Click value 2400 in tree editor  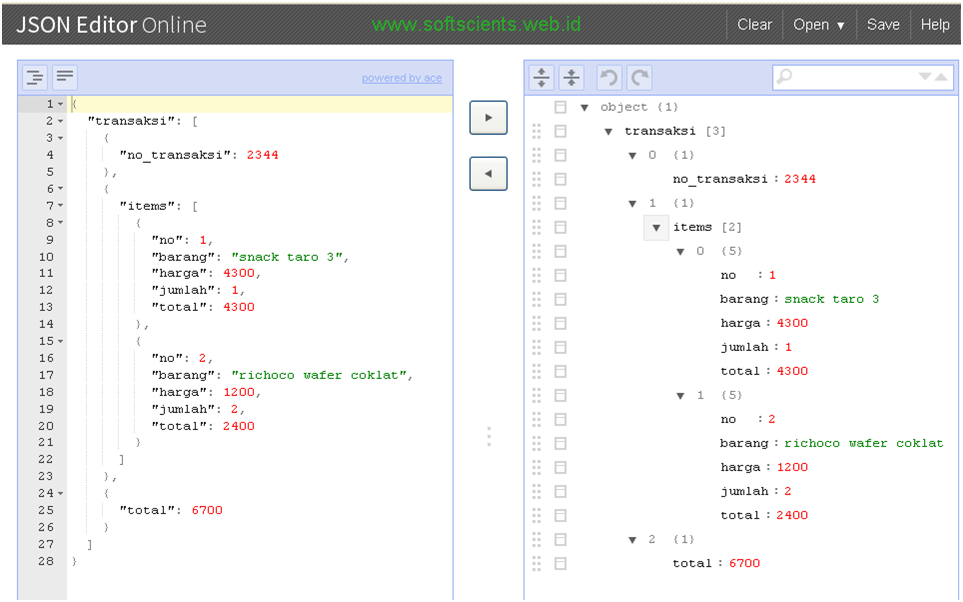[x=792, y=515]
